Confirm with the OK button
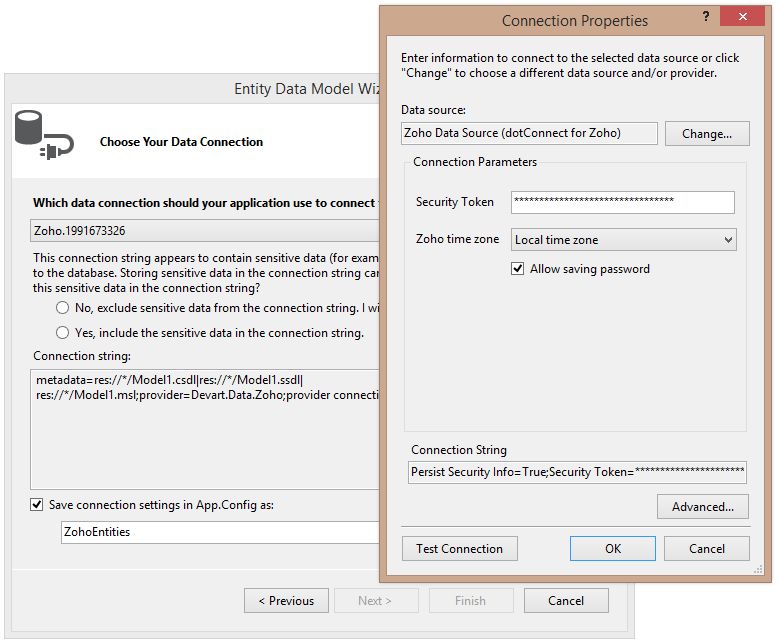 pyautogui.click(x=612, y=548)
